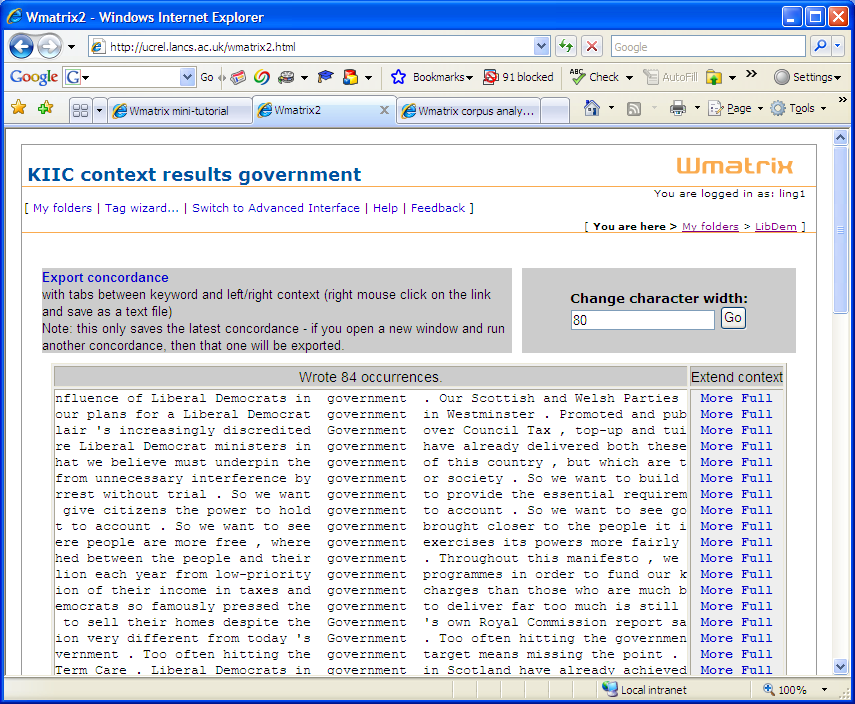Screen dimensions: 855x704
Task: Click the Export concordance link
Action: click(105, 278)
